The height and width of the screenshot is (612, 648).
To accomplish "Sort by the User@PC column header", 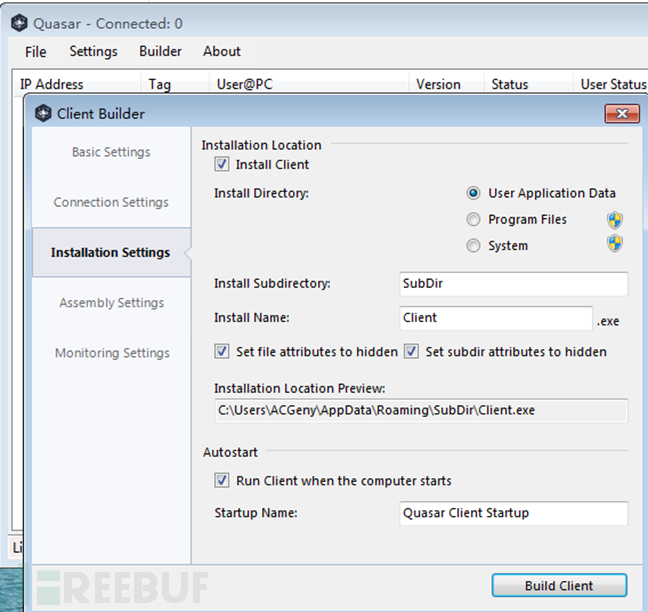I will tap(309, 84).
